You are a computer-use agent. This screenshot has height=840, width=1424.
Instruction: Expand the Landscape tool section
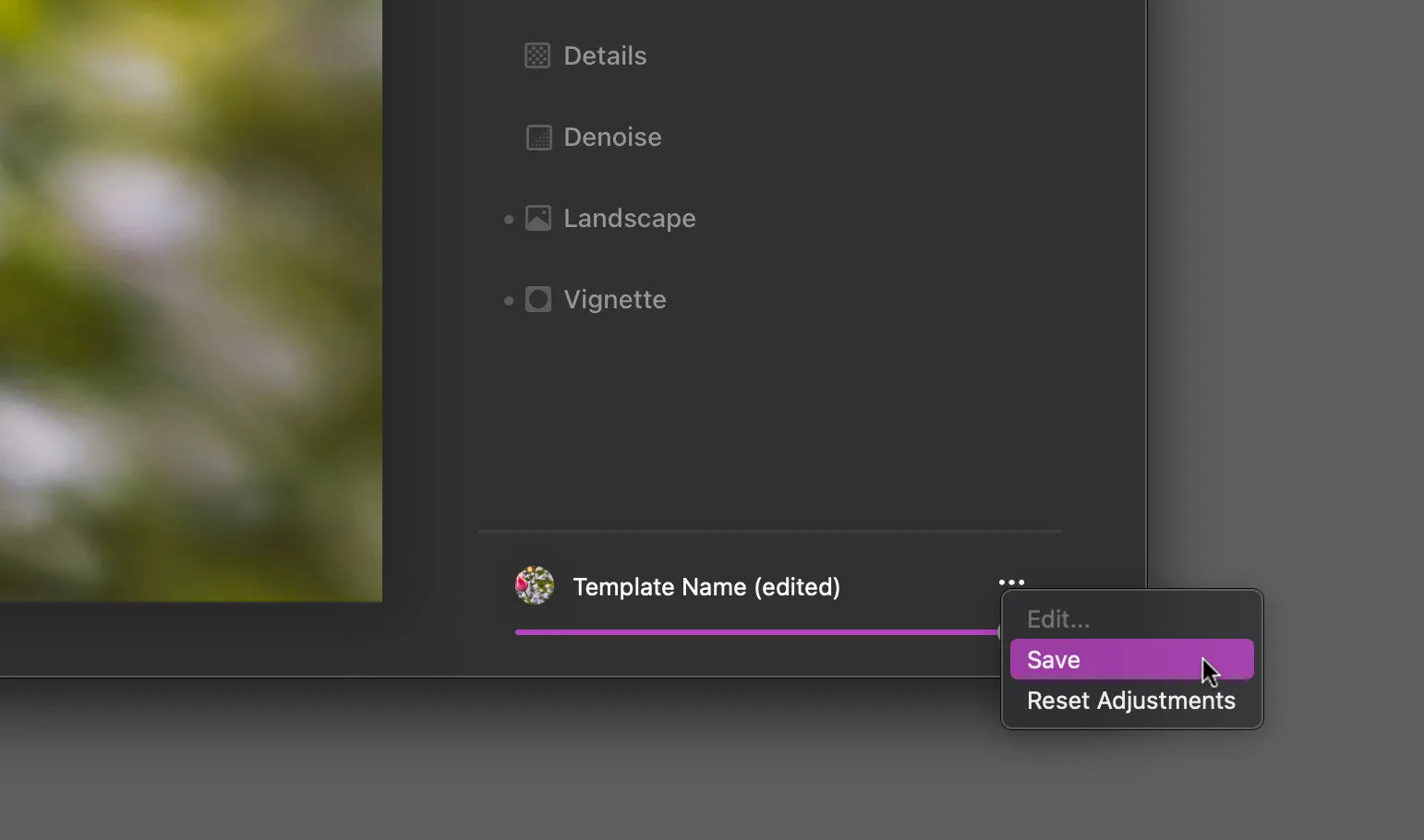coord(629,219)
